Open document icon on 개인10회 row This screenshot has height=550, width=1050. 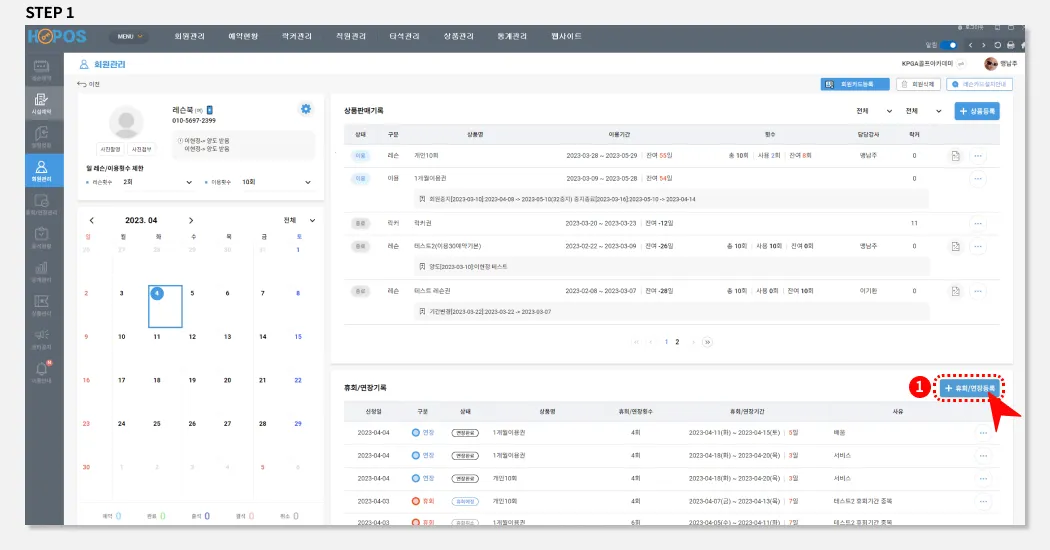955,156
